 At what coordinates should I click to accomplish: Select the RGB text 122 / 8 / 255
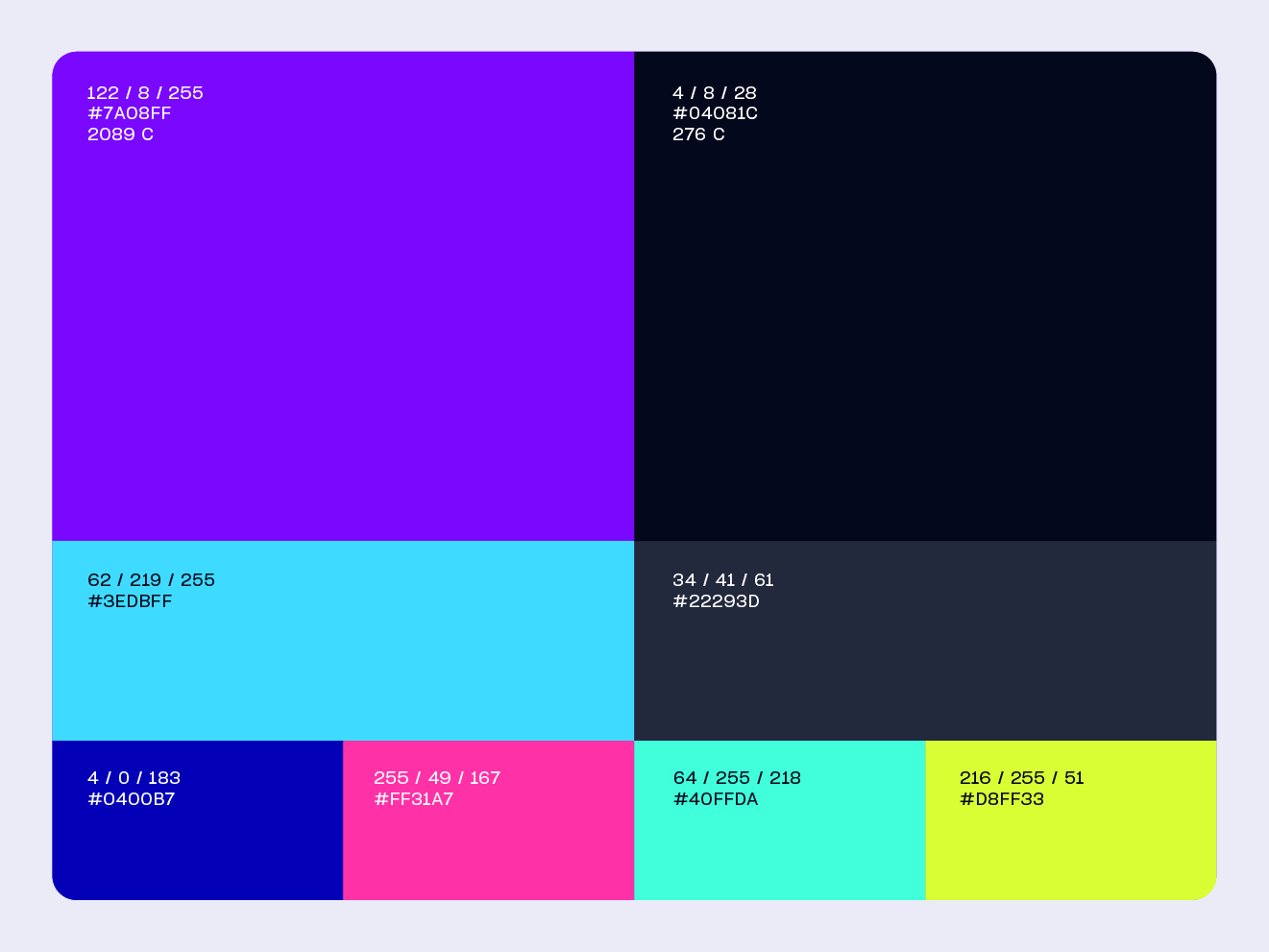[x=145, y=93]
